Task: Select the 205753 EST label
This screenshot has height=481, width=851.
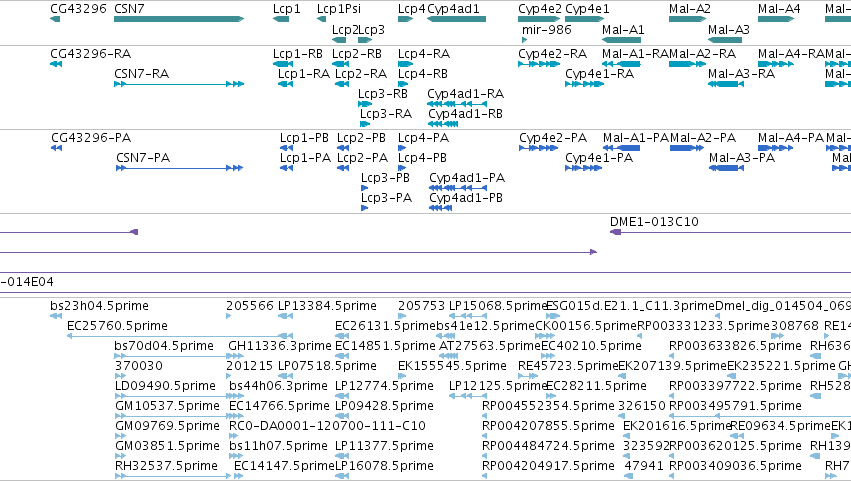Action: click(421, 306)
